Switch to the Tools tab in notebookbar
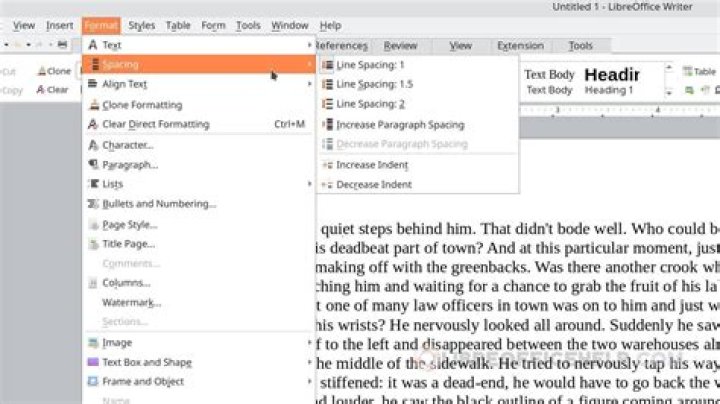Screen dimensions: 720x404 (x=580, y=45)
